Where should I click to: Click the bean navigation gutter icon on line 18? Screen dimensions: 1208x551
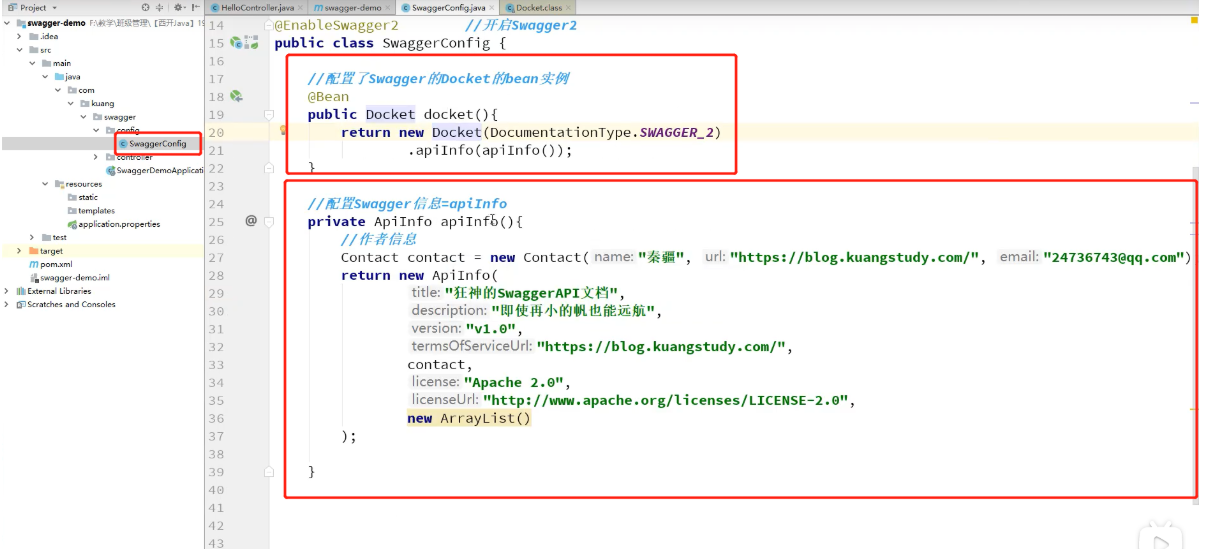pyautogui.click(x=237, y=97)
